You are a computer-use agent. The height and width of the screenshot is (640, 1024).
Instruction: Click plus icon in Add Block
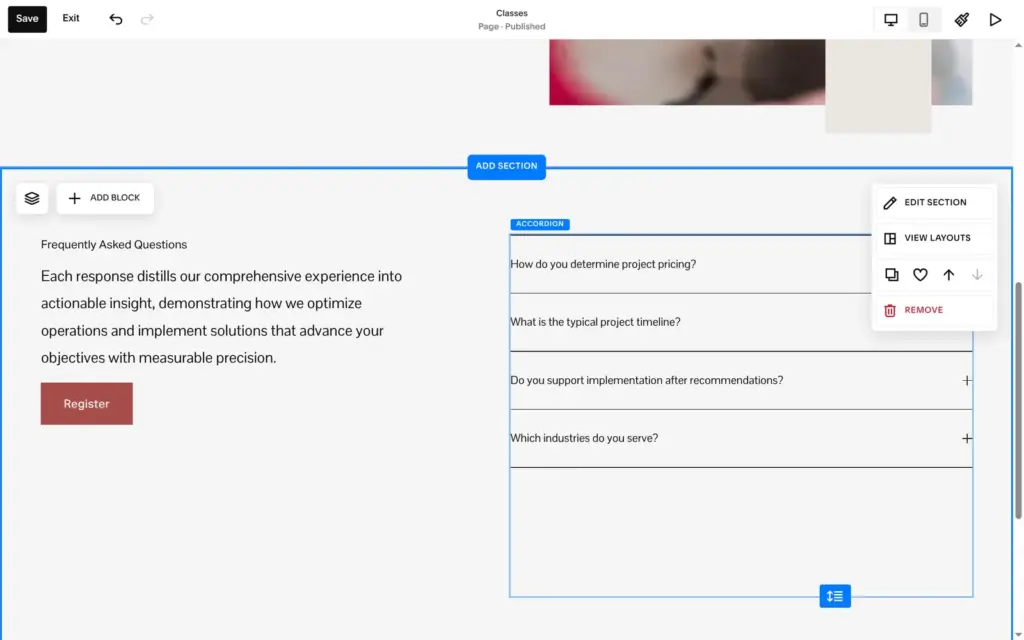point(74,198)
